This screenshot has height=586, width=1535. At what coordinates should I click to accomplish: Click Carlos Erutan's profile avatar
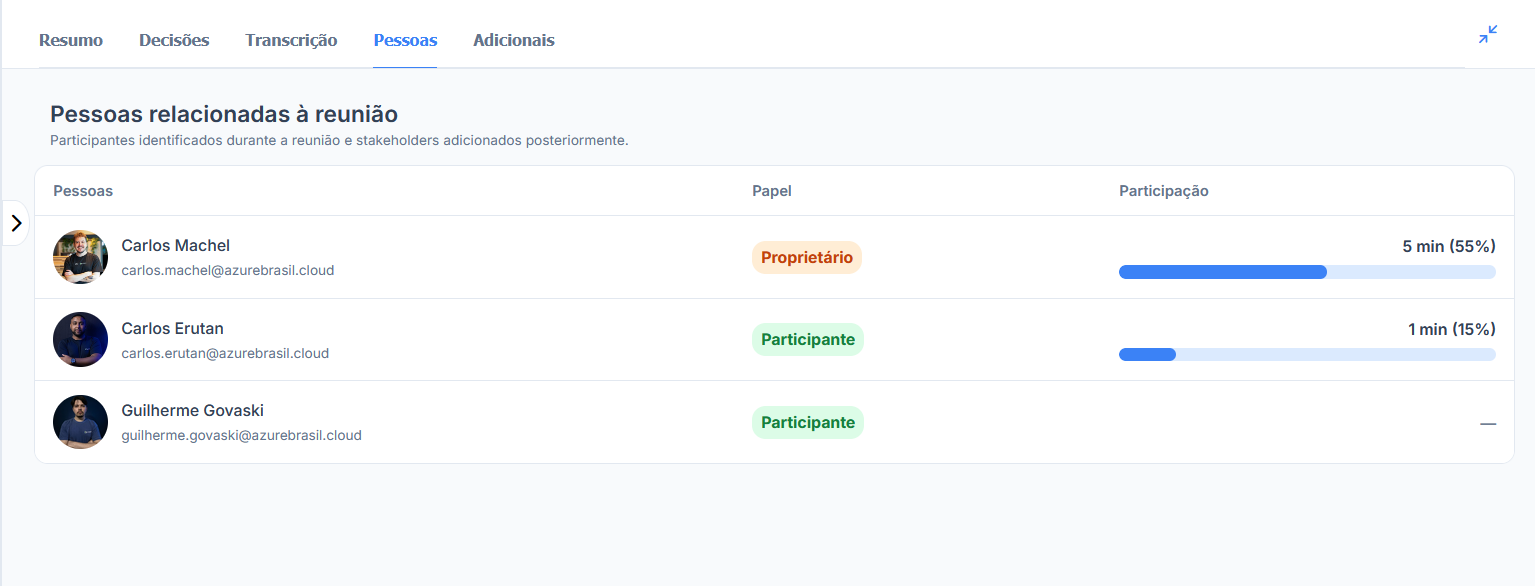point(80,339)
